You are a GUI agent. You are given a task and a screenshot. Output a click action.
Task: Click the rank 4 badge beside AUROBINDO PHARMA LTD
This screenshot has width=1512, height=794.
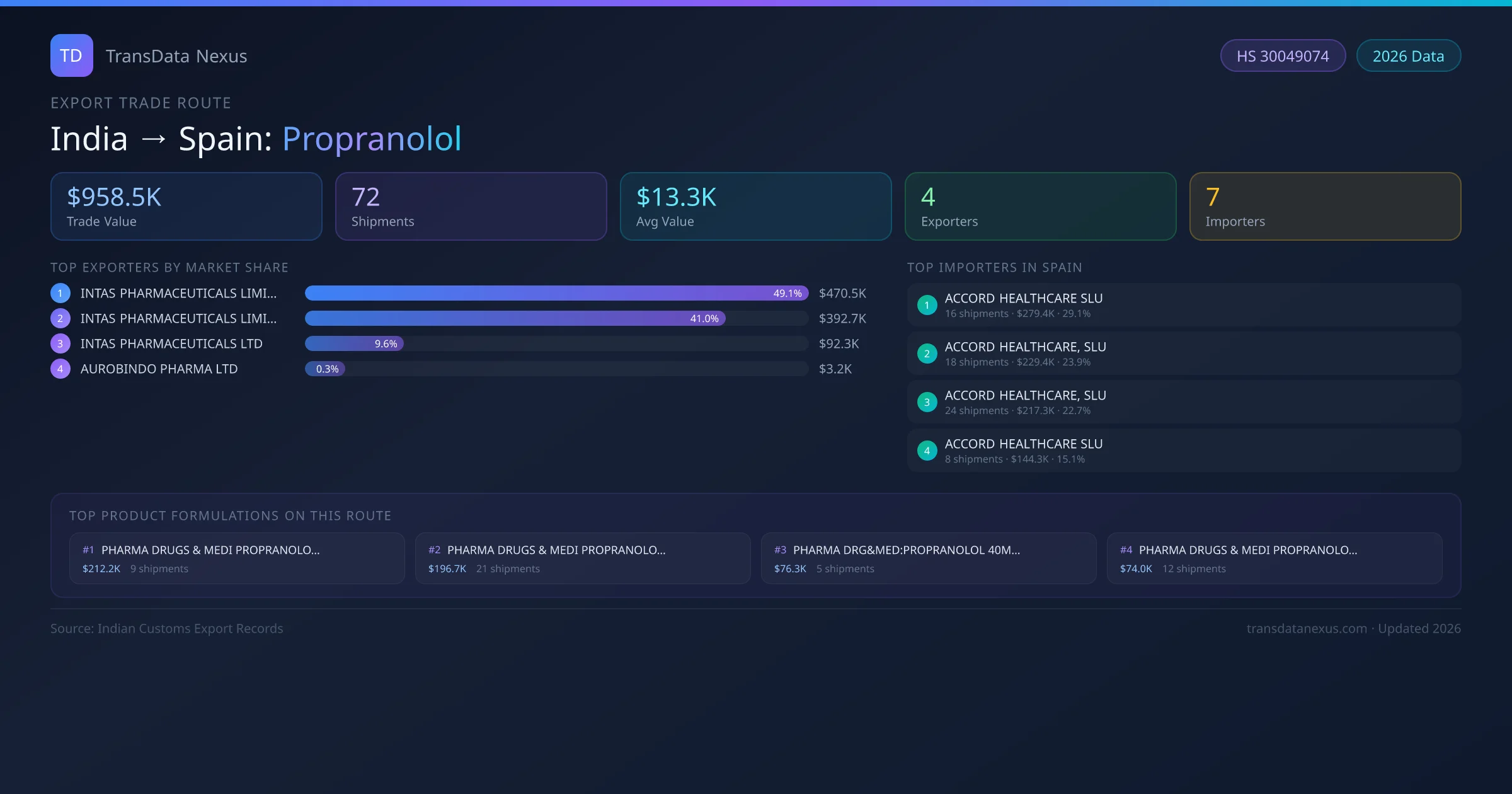tap(60, 369)
